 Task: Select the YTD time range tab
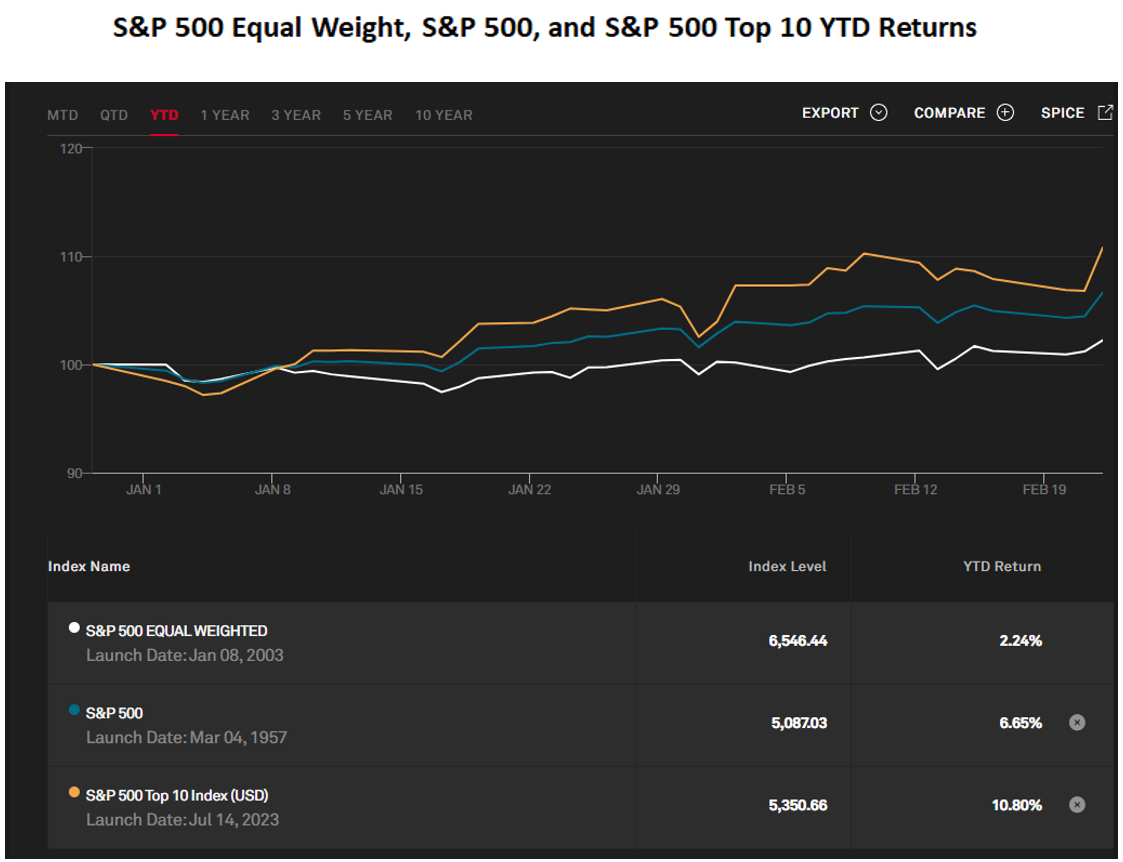point(164,115)
